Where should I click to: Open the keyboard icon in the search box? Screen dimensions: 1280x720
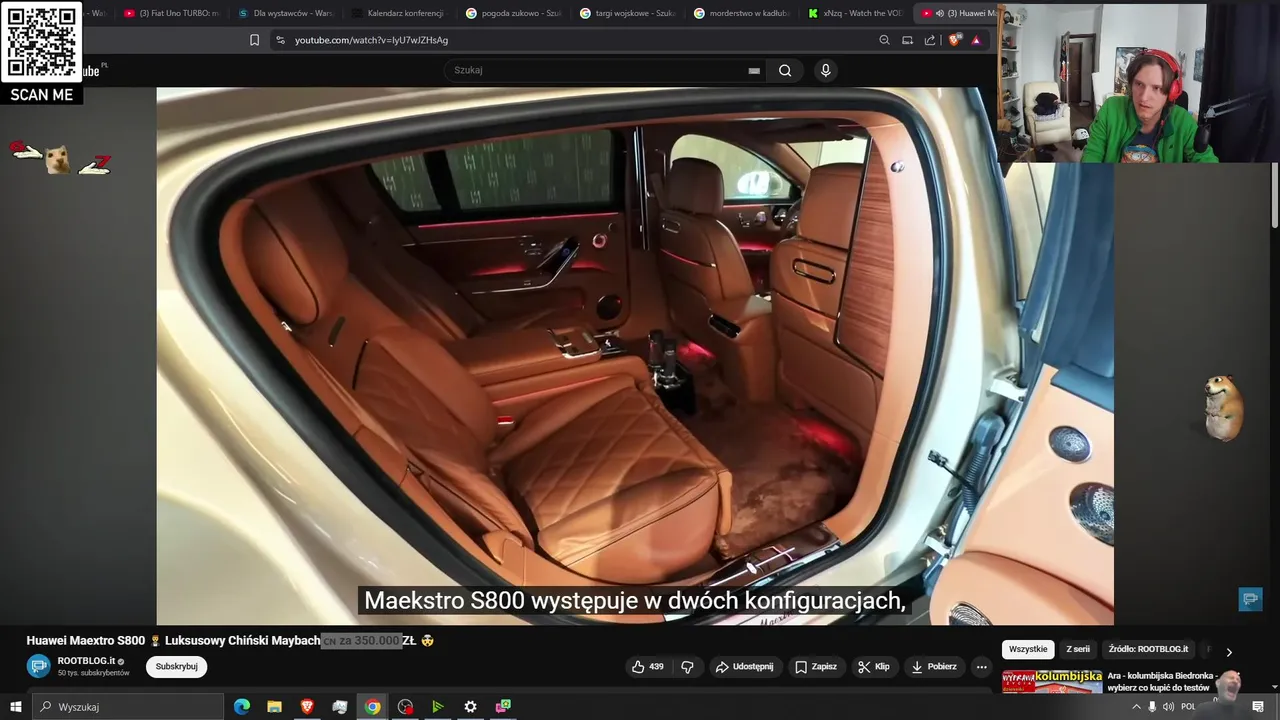(x=754, y=70)
